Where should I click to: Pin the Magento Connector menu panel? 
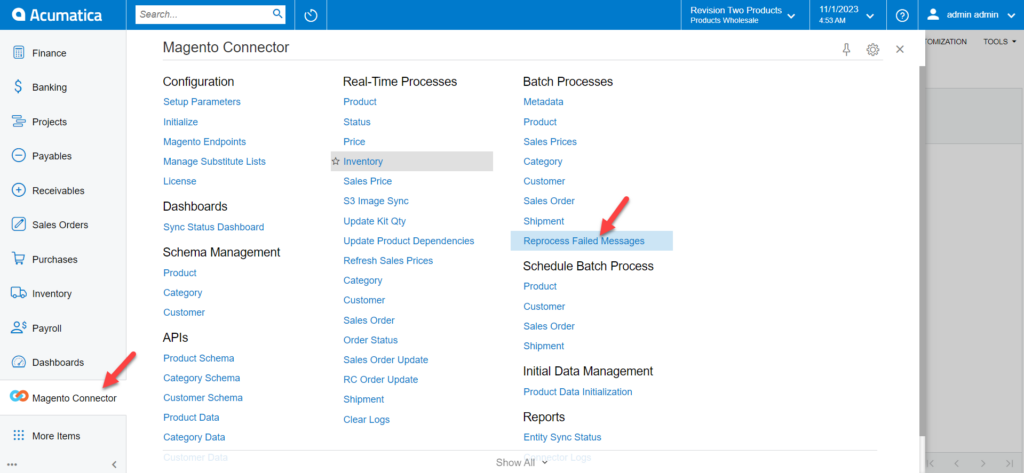coord(846,50)
